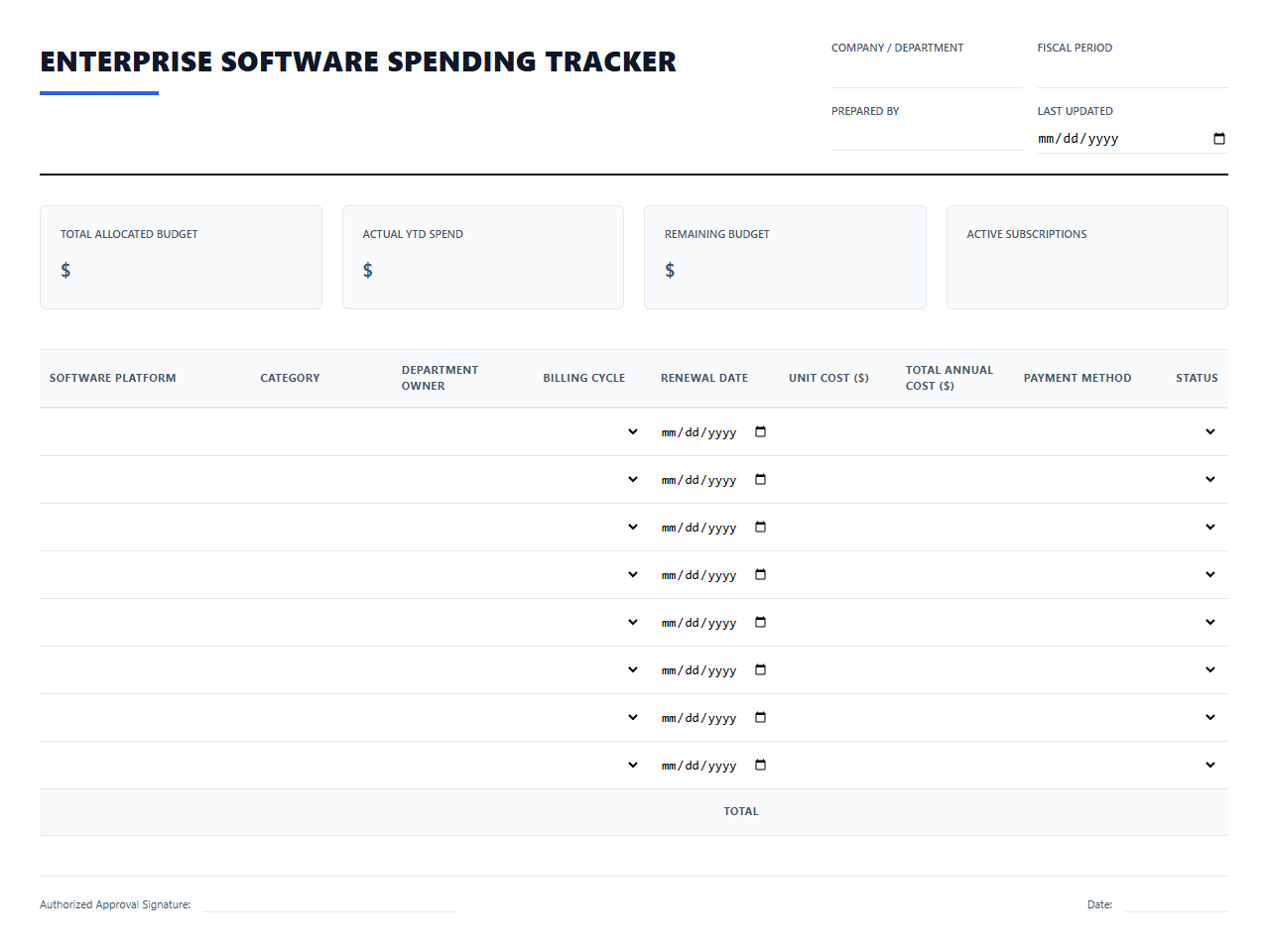Viewport: 1268px width, 952px height.
Task: Select first row Category cell
Action: (320, 432)
